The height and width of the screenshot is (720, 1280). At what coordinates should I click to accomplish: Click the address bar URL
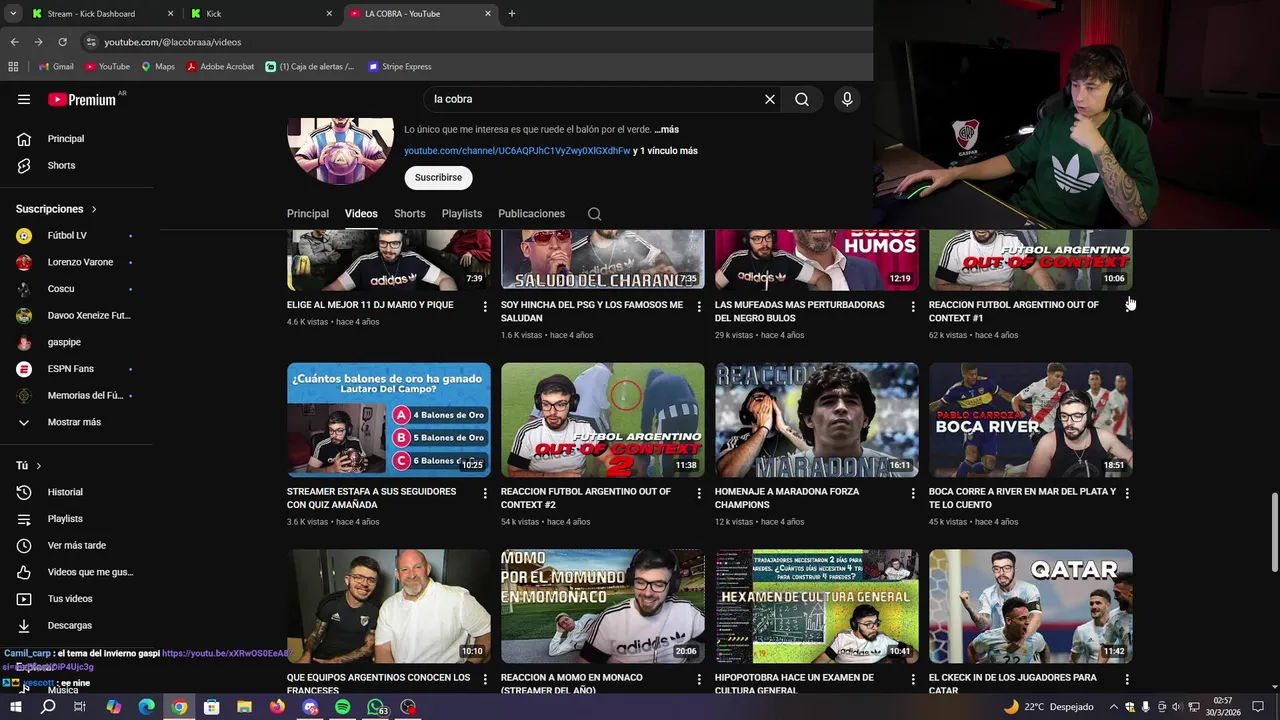click(173, 42)
